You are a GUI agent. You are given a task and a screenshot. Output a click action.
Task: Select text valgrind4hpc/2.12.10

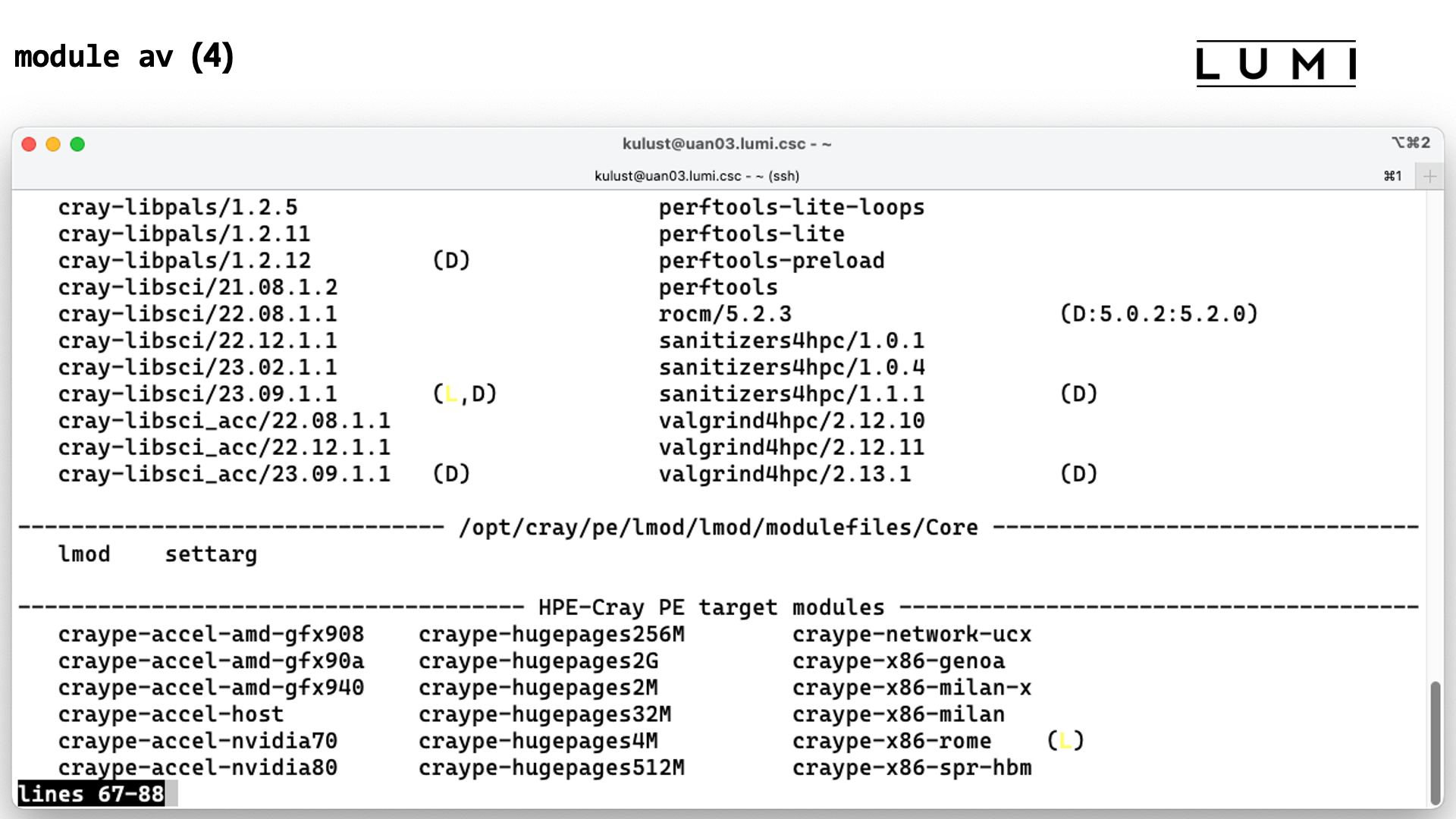792,421
